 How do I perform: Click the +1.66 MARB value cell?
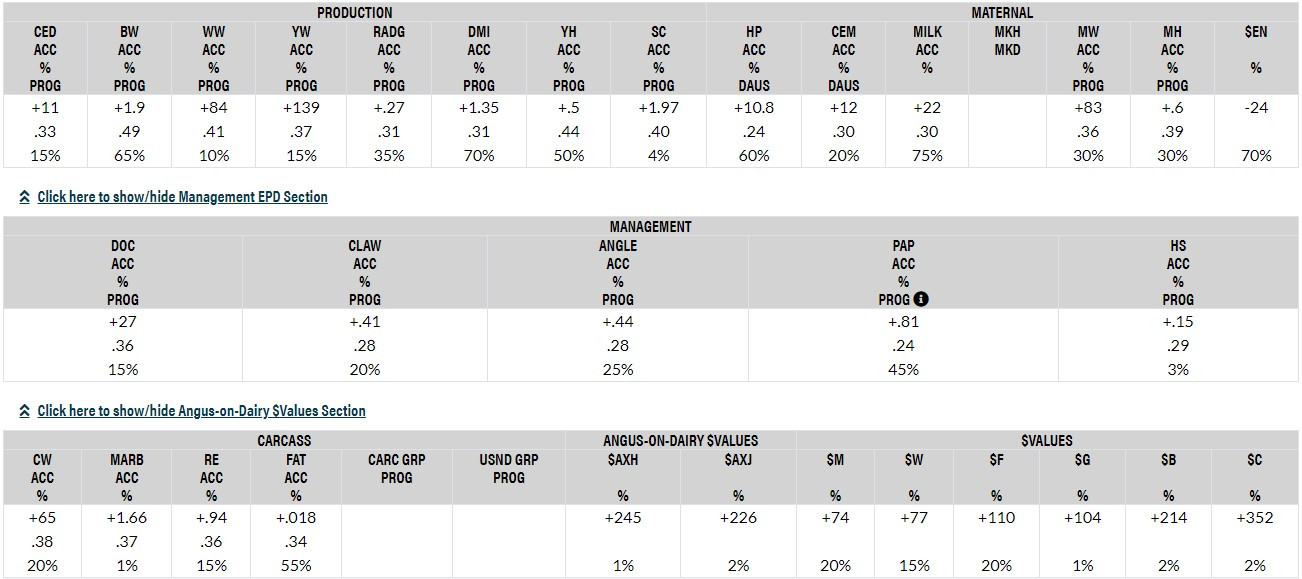coord(127,517)
